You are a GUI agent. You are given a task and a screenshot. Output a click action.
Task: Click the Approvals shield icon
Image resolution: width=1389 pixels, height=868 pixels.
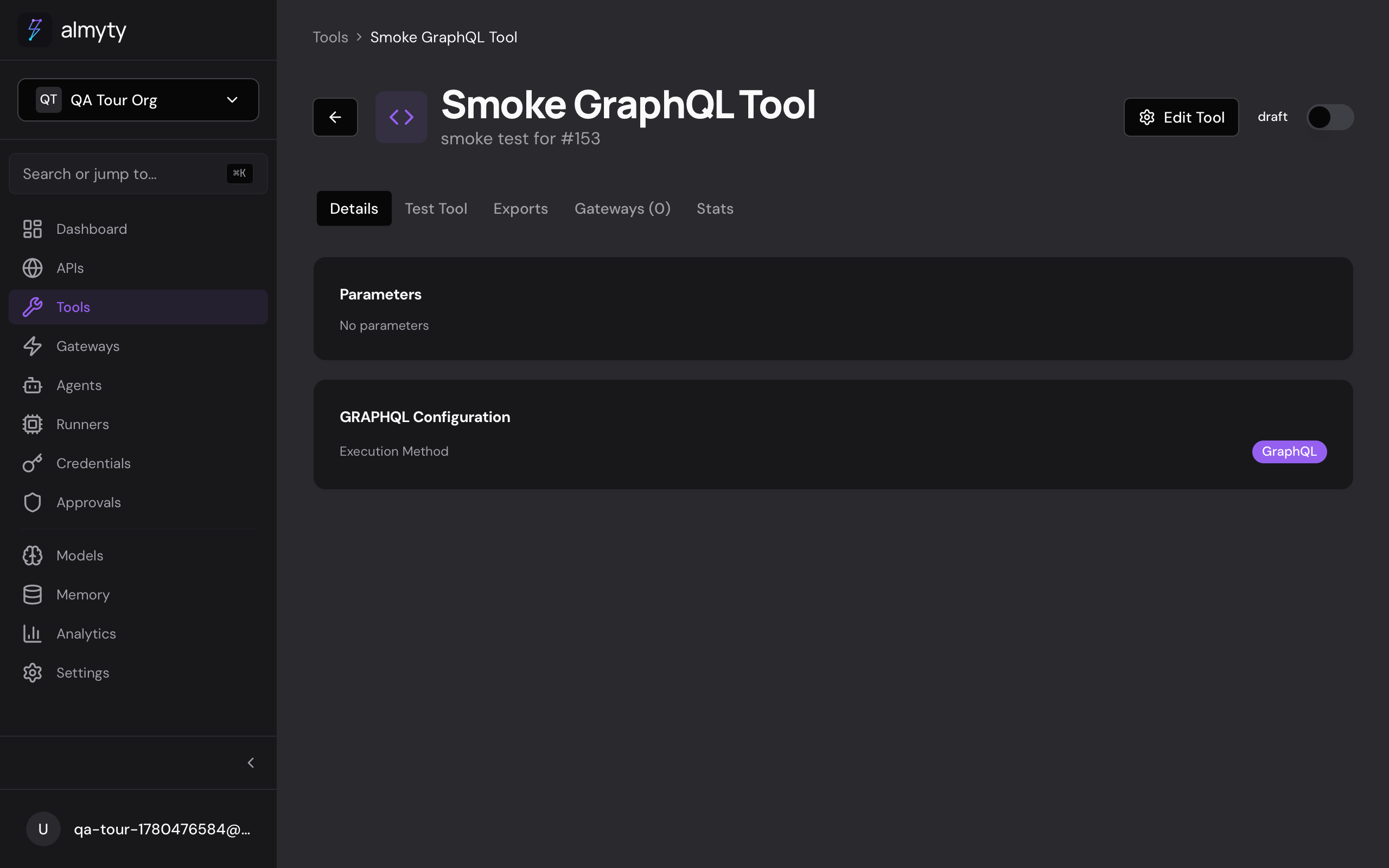tap(33, 502)
